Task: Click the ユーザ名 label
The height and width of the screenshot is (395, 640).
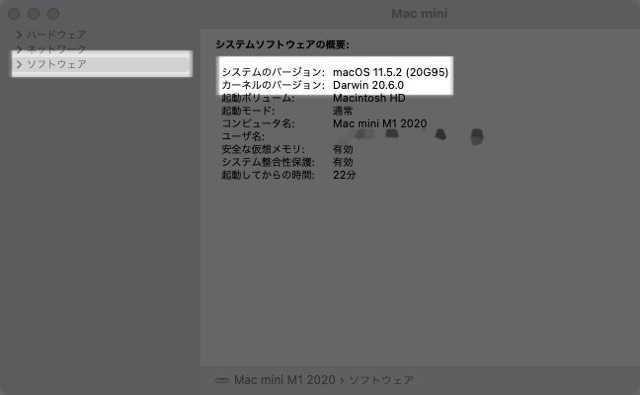Action: [242, 136]
